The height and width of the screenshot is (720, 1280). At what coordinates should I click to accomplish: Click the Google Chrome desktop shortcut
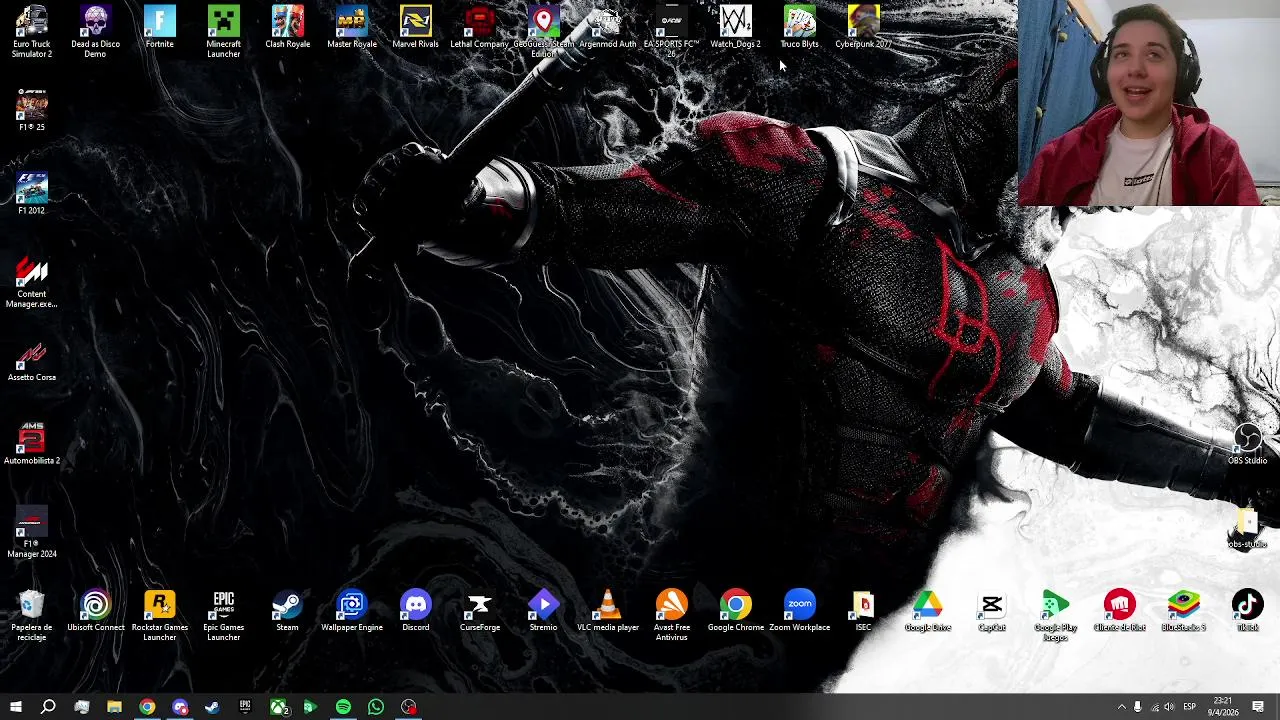coord(736,611)
